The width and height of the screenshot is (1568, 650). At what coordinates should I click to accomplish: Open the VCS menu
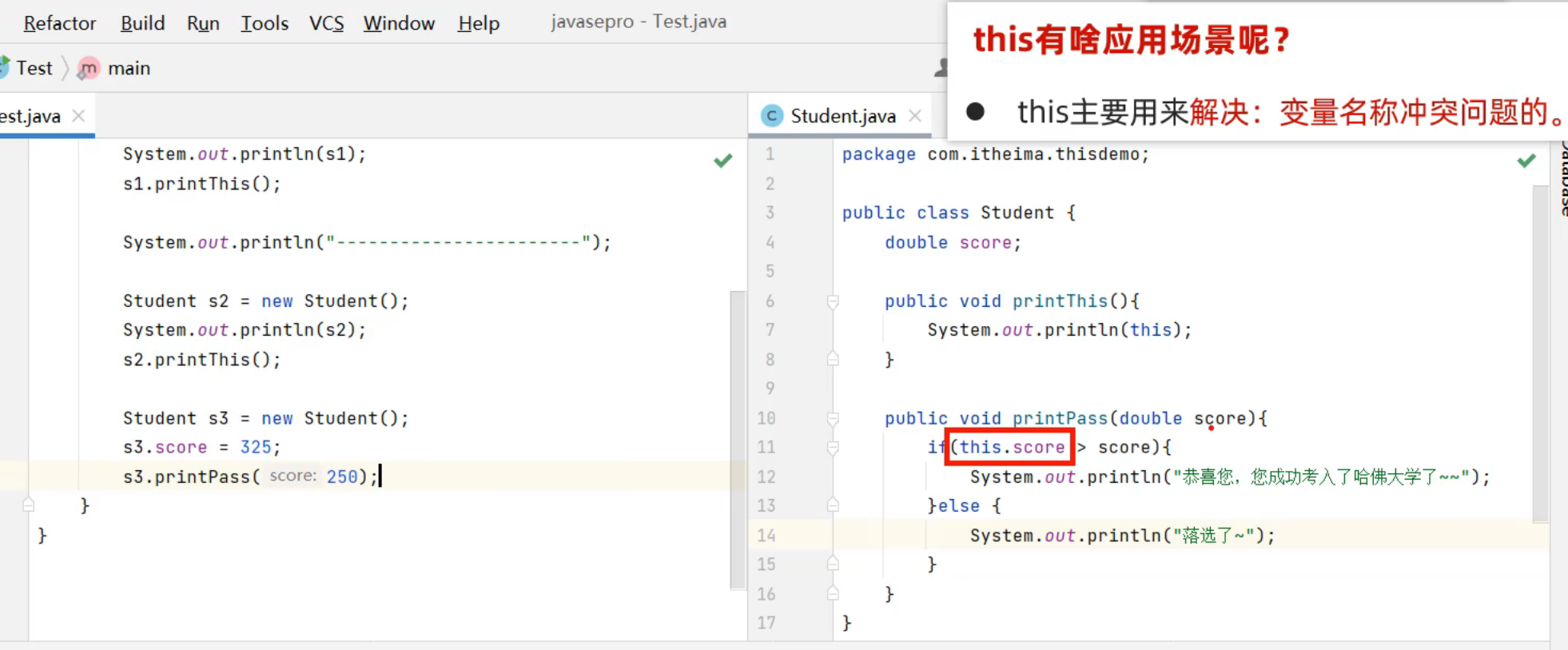pyautogui.click(x=326, y=23)
